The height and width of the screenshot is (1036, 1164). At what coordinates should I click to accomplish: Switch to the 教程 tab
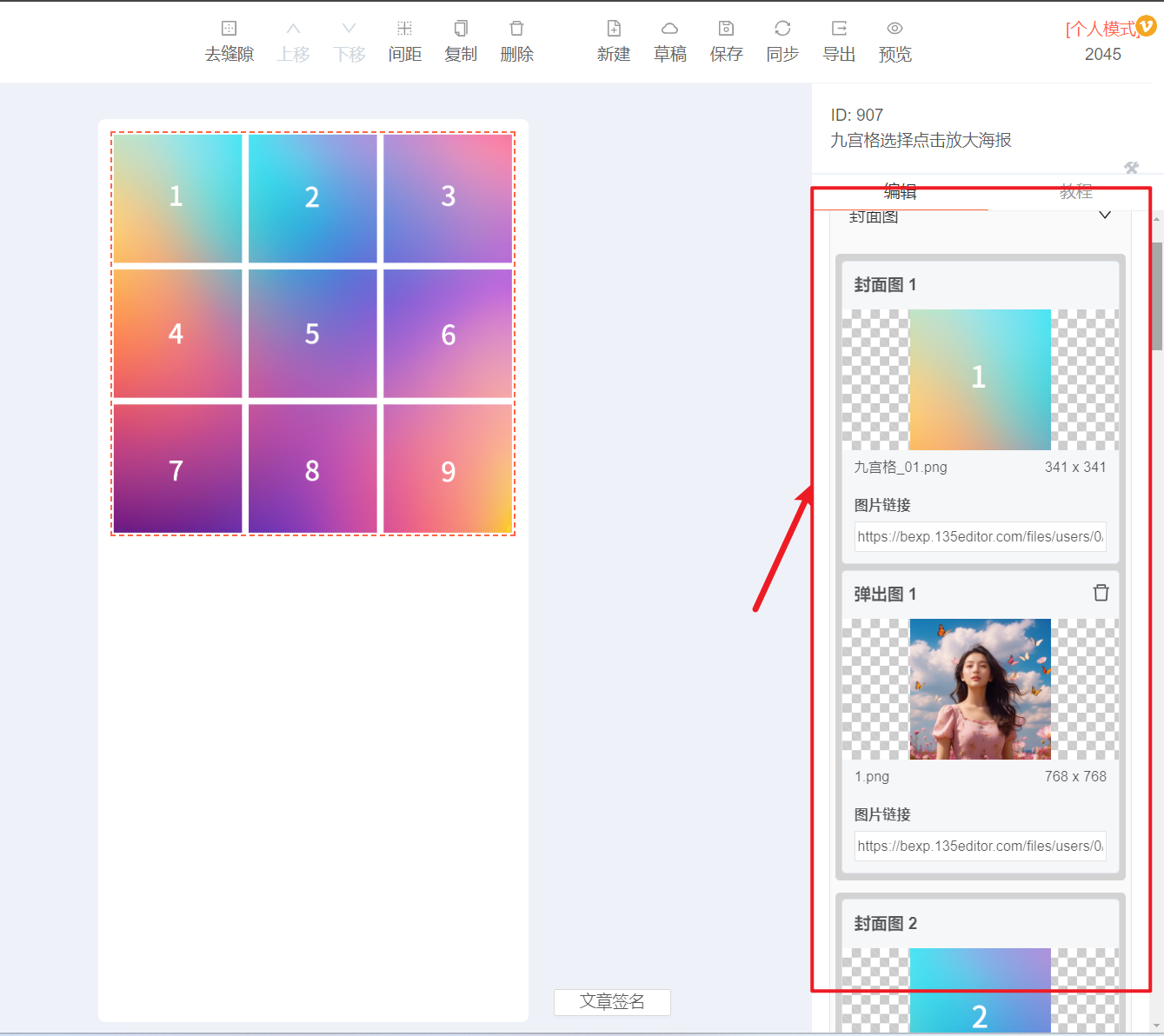(1076, 191)
